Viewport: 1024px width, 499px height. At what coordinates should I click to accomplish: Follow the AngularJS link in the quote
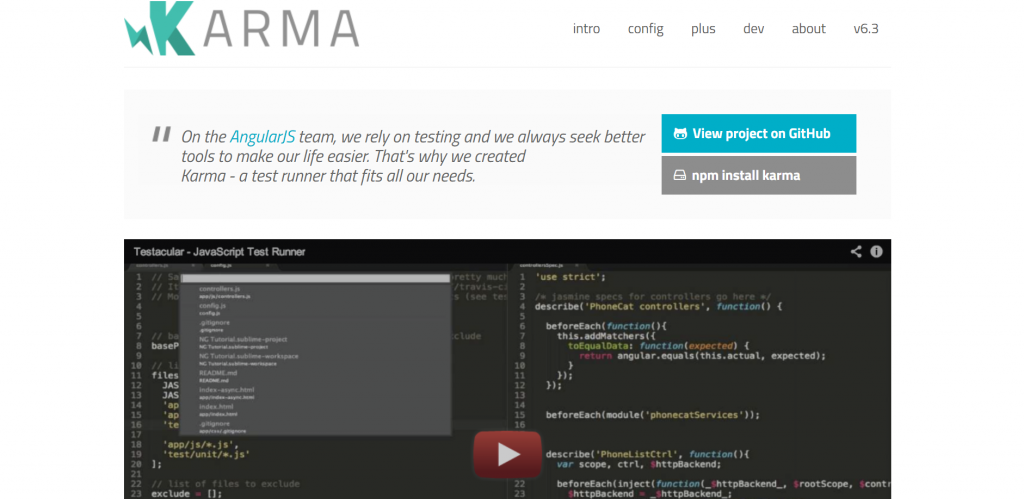263,137
